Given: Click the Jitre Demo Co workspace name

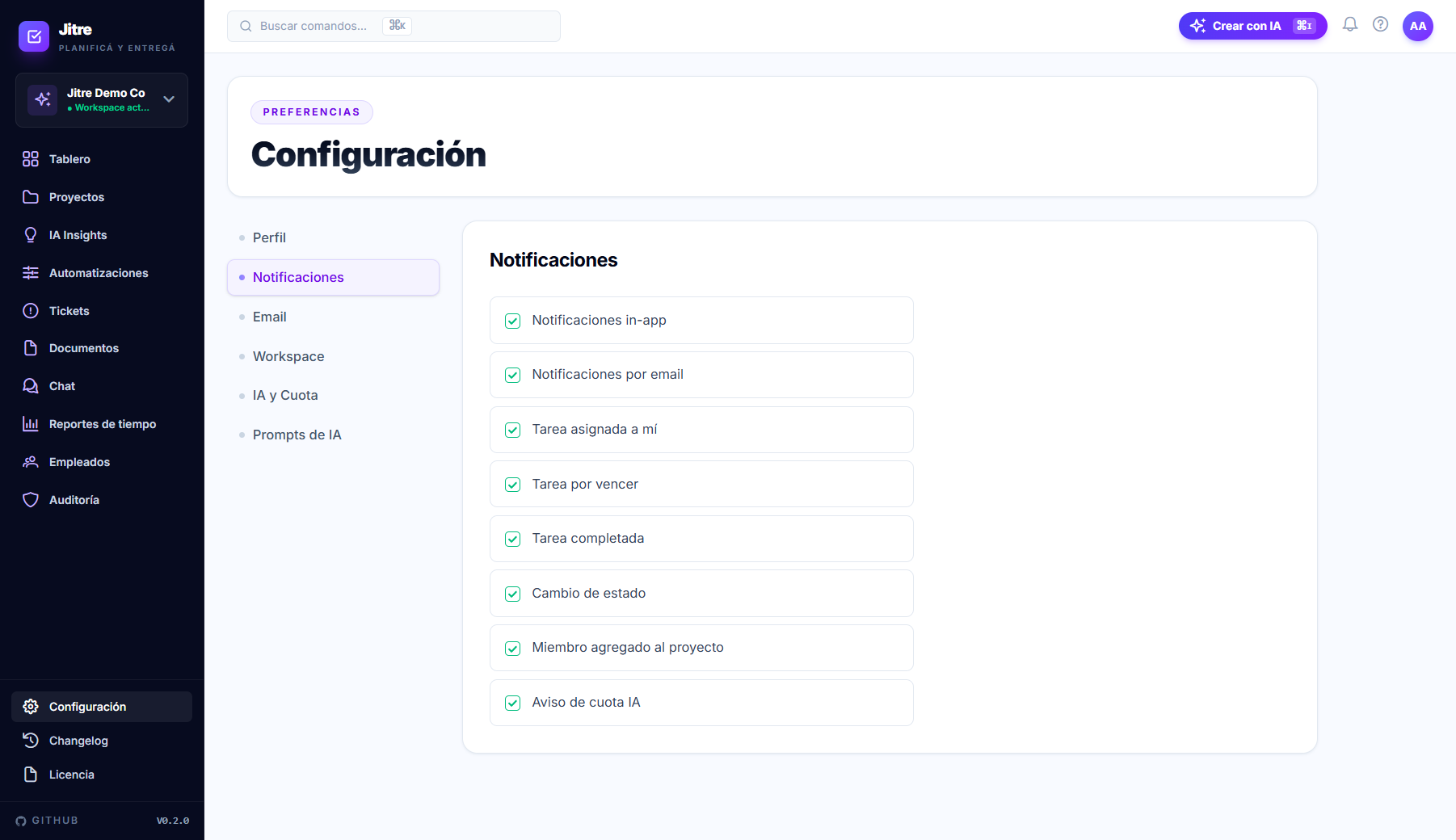Looking at the screenshot, I should [106, 93].
